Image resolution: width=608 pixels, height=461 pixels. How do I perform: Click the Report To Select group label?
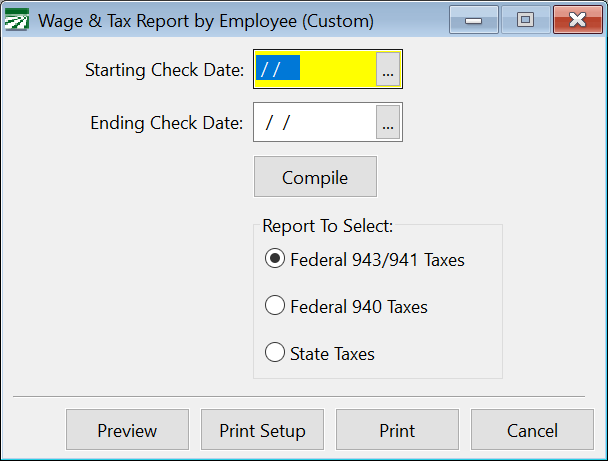point(327,225)
